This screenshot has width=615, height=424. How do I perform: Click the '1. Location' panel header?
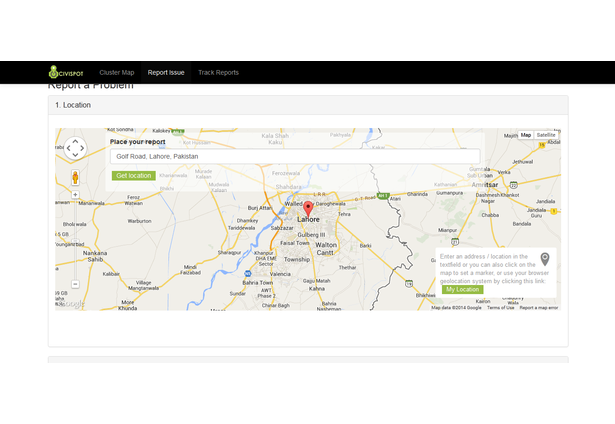point(308,105)
